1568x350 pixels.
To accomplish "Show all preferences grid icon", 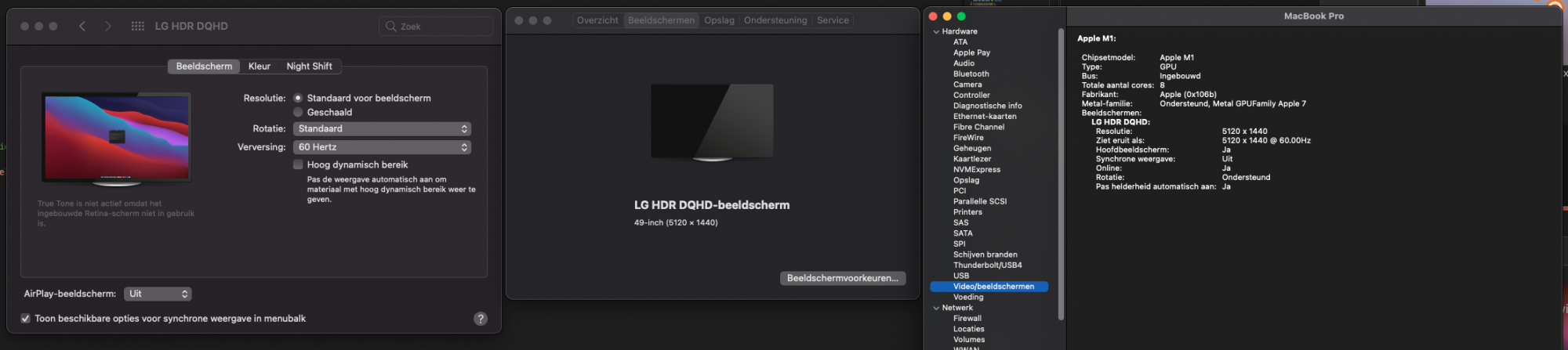I will click(x=137, y=26).
